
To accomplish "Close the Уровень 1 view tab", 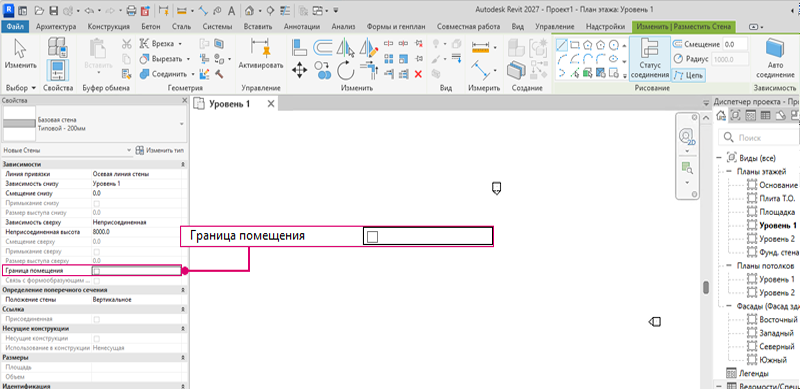I will pyautogui.click(x=271, y=104).
